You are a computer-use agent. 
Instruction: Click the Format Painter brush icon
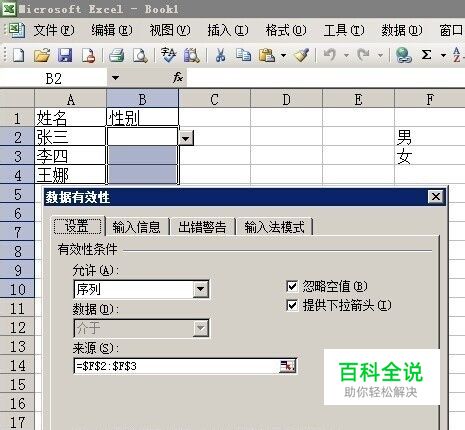(301, 55)
